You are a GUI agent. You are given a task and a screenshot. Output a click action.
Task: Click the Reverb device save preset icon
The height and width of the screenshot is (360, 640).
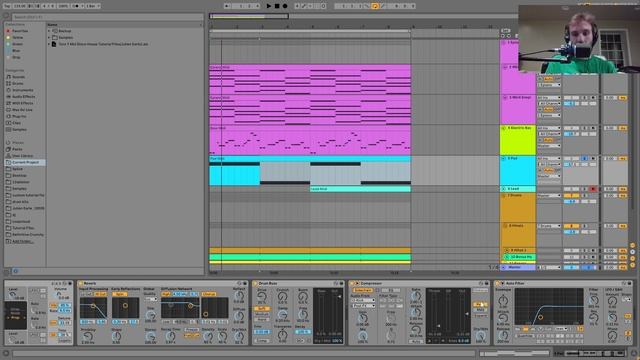244,283
